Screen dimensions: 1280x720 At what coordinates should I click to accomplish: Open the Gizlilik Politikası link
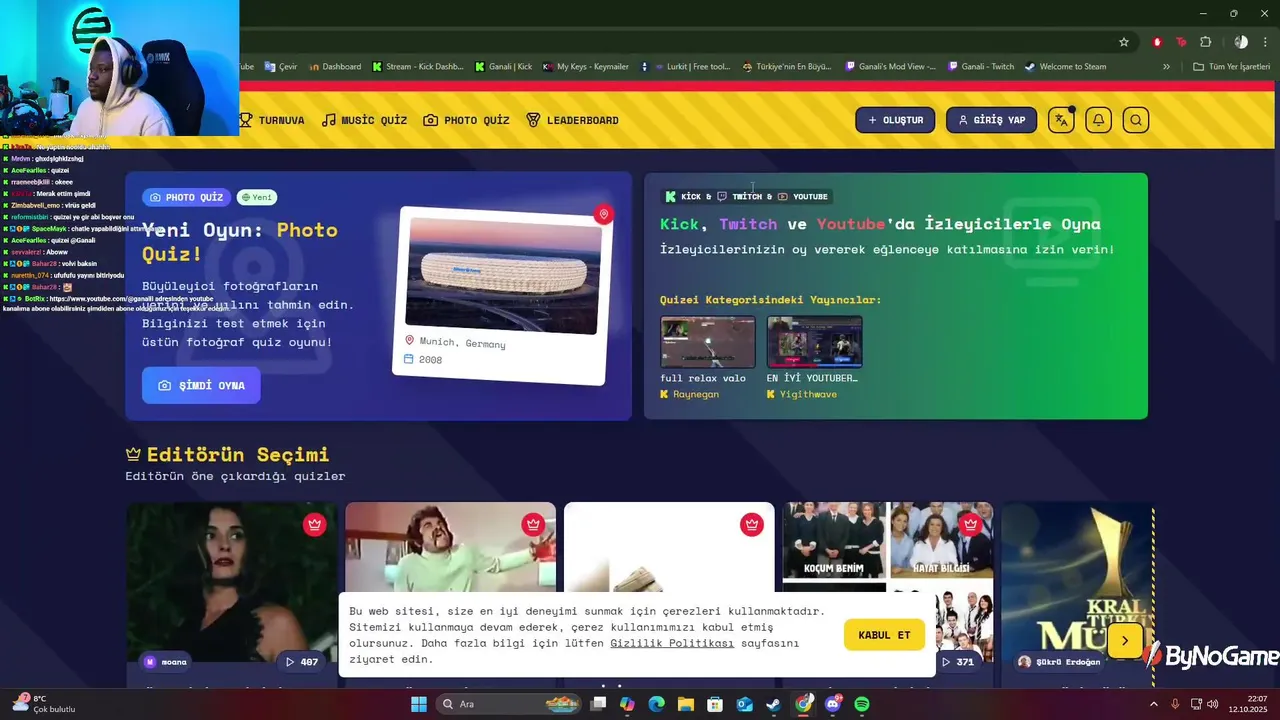click(x=672, y=643)
